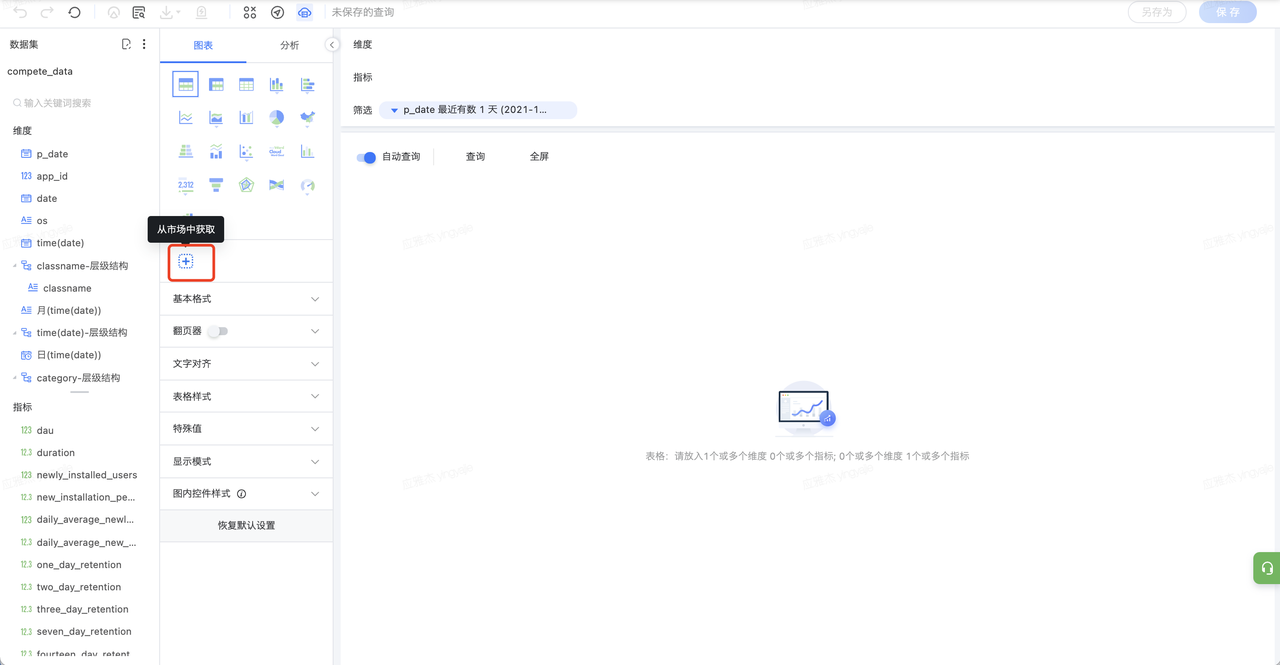Screen dimensions: 1280x665
Task: Switch to the 图表 tab
Action: pyautogui.click(x=203, y=45)
